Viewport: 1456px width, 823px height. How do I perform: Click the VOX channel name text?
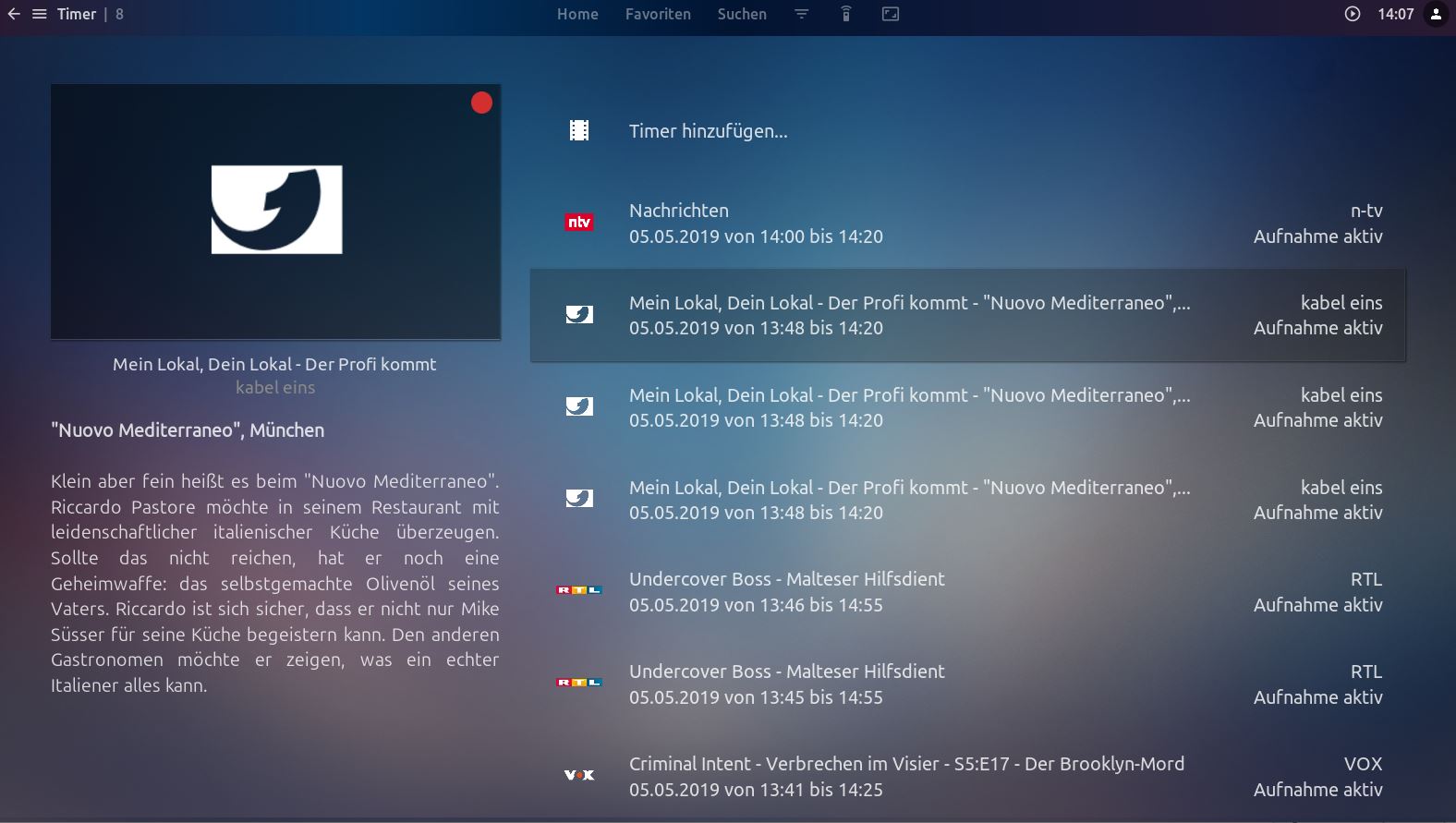pos(1363,764)
